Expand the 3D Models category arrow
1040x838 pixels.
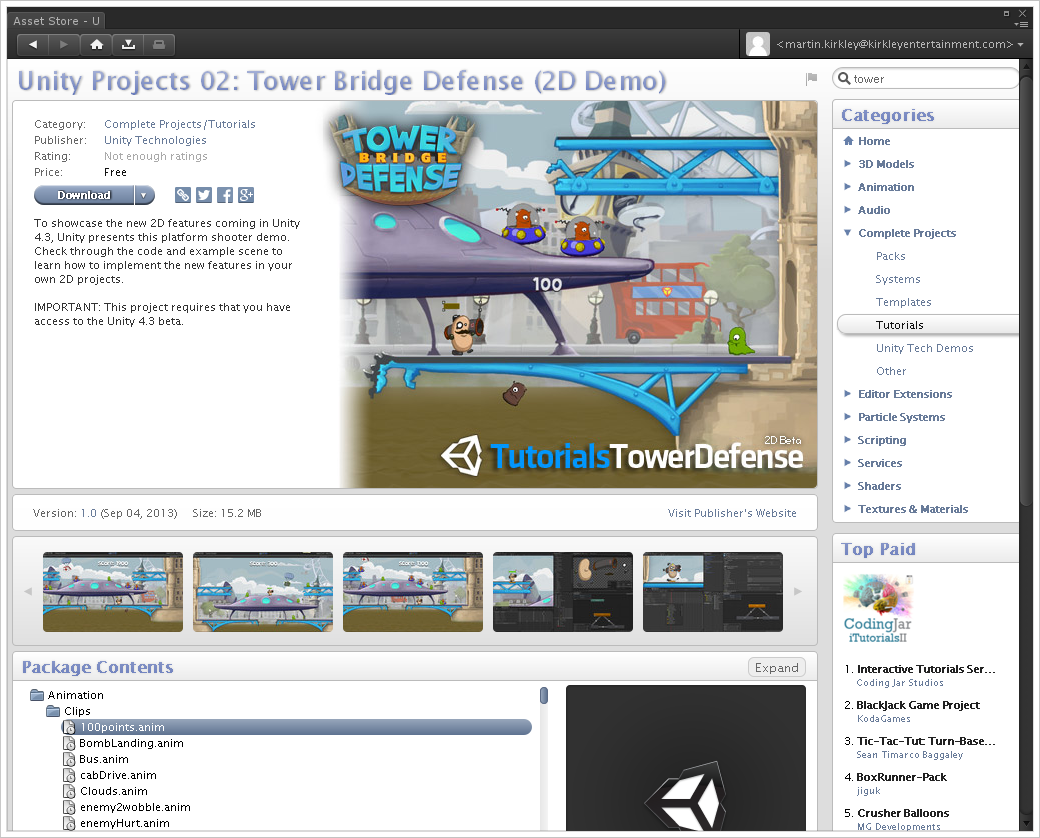coord(847,163)
